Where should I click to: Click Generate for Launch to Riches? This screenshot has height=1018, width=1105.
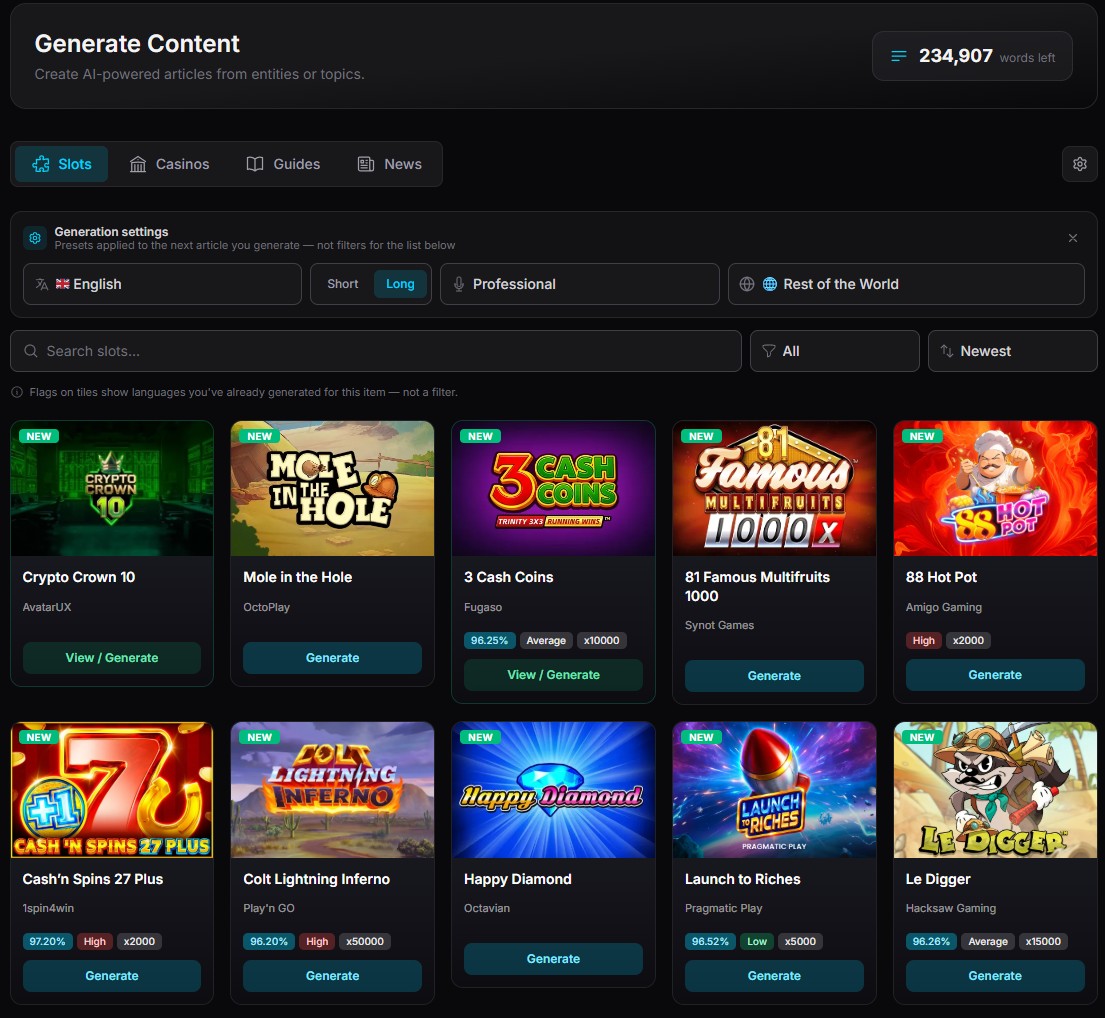pyautogui.click(x=774, y=976)
